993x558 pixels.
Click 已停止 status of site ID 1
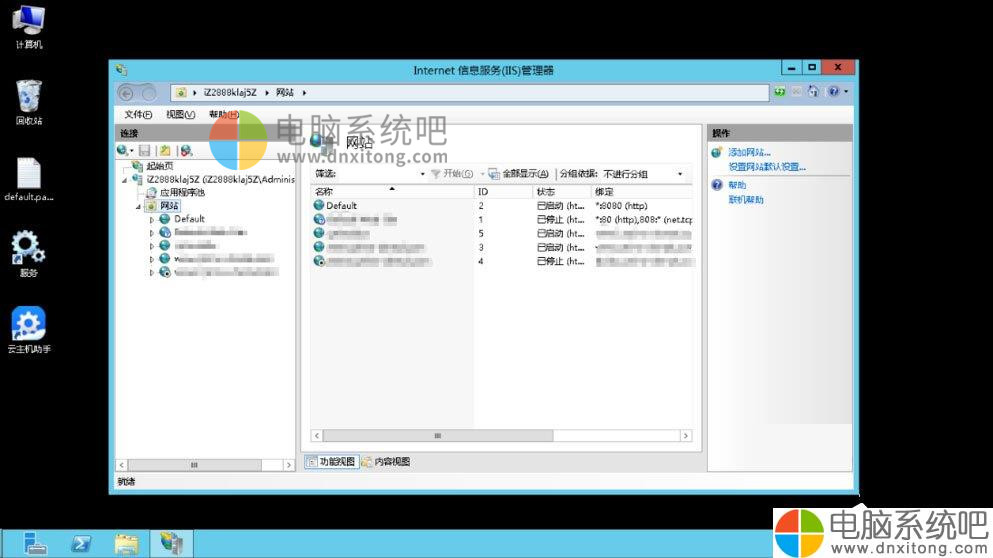coord(560,220)
